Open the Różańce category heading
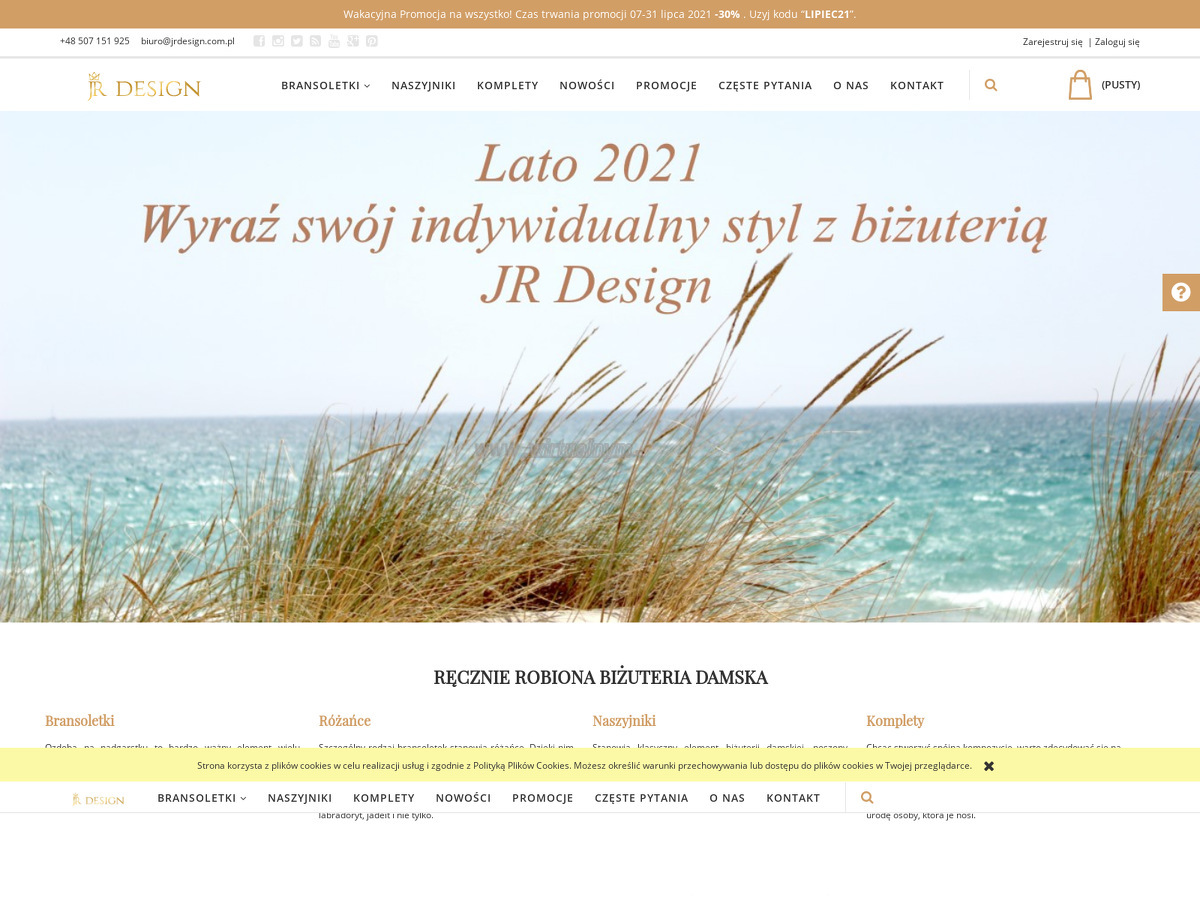This screenshot has height=899, width=1200. coord(345,721)
